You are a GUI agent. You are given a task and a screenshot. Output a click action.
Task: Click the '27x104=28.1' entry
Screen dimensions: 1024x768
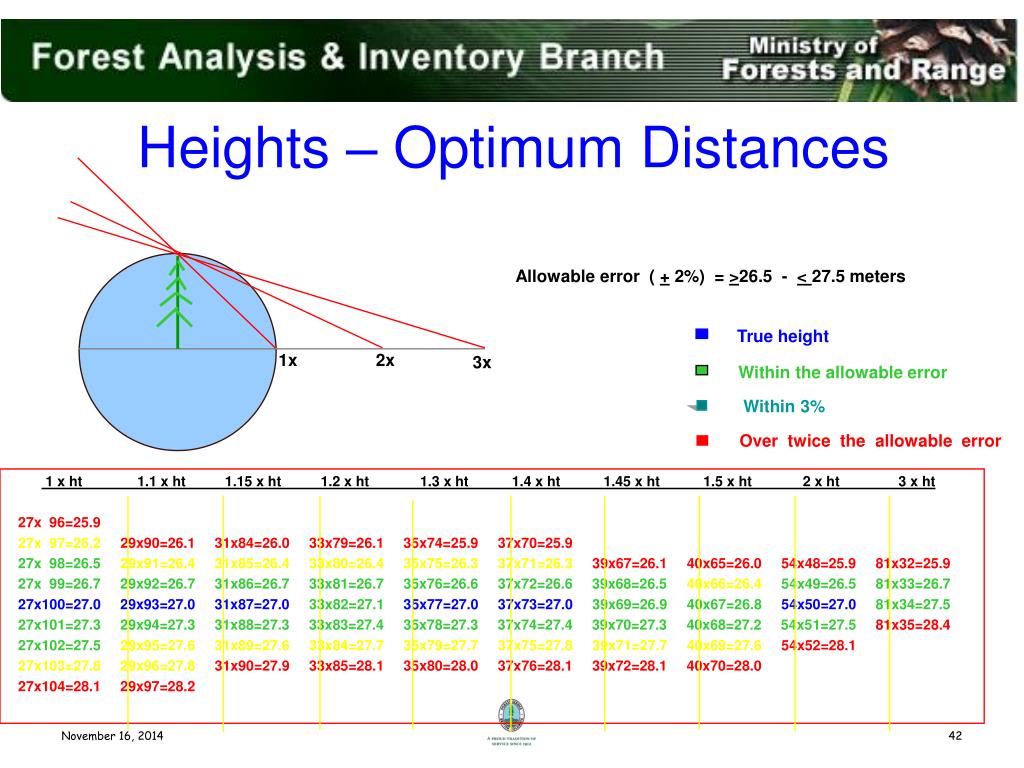(x=59, y=686)
